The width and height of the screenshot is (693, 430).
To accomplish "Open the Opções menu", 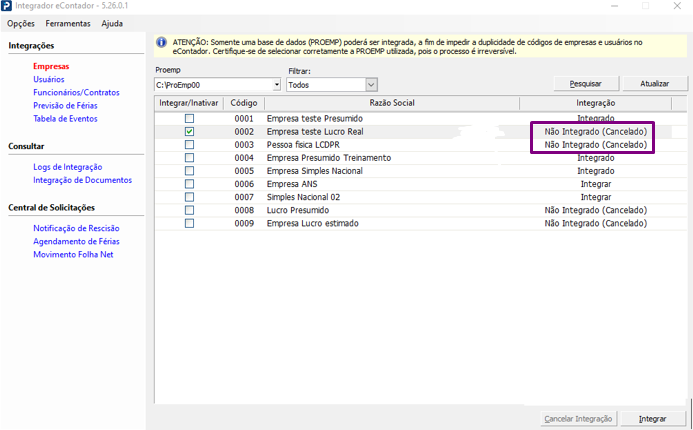I will (21, 23).
